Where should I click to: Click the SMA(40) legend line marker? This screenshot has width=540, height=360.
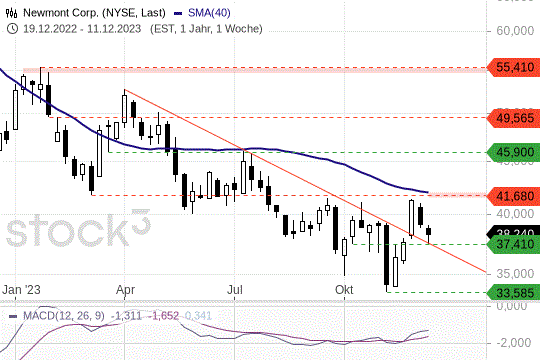178,13
